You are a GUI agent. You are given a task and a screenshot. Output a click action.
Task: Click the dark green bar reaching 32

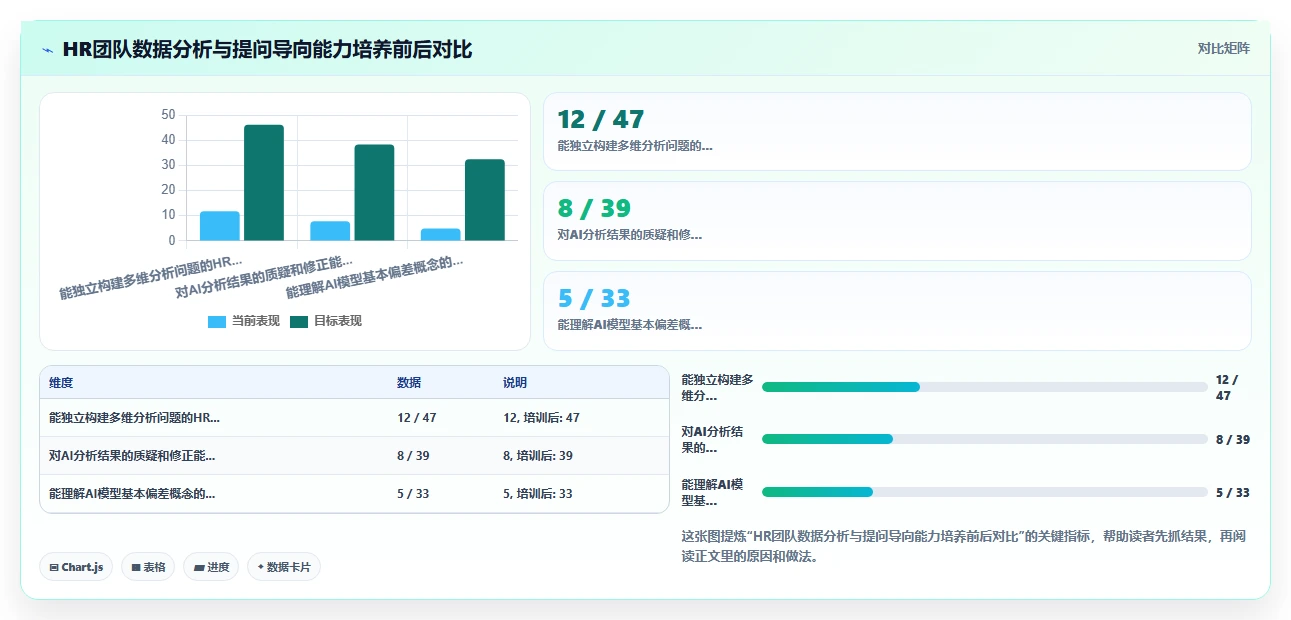pyautogui.click(x=485, y=200)
